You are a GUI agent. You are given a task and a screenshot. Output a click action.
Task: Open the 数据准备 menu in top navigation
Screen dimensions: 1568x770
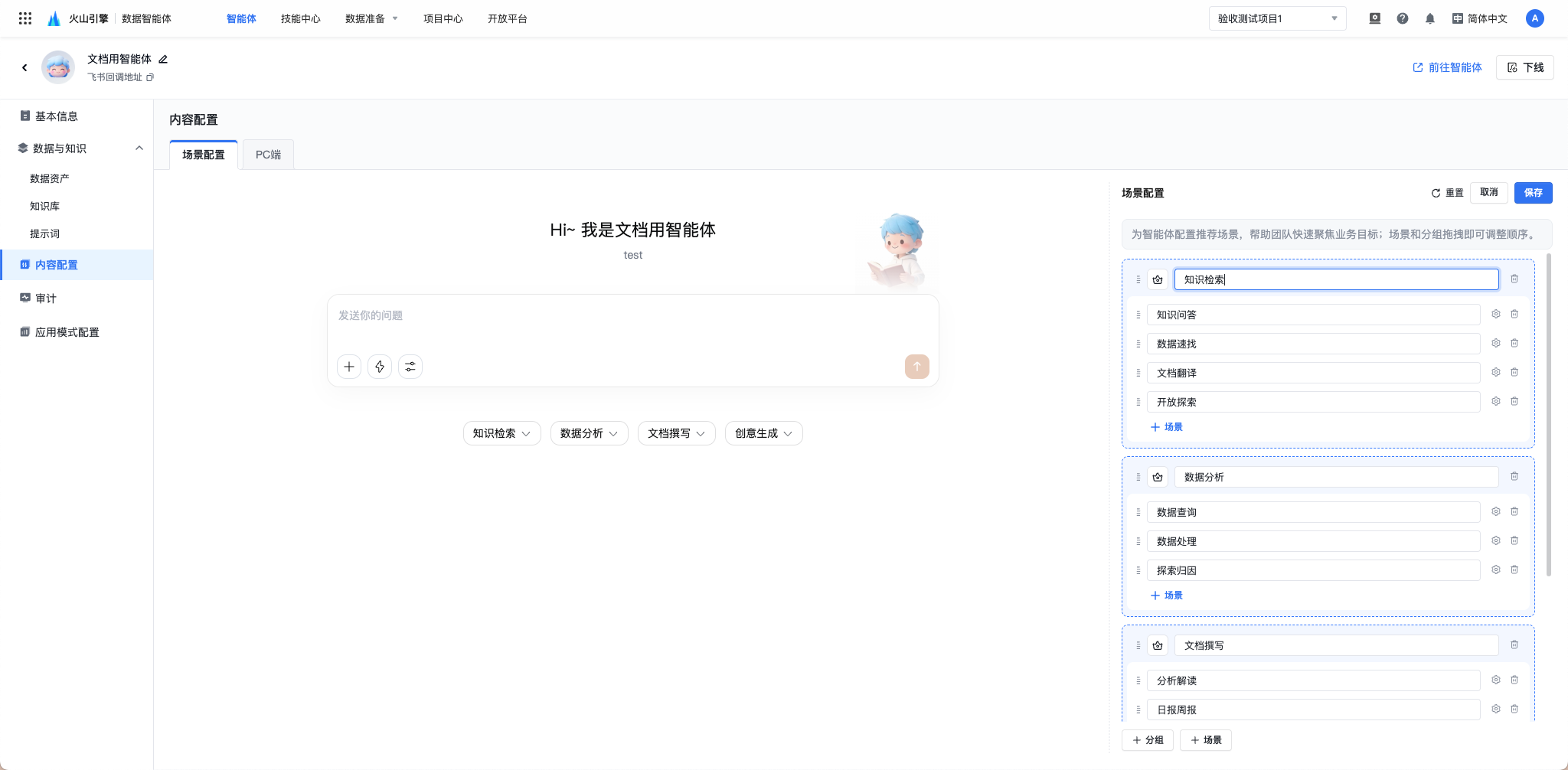click(371, 18)
